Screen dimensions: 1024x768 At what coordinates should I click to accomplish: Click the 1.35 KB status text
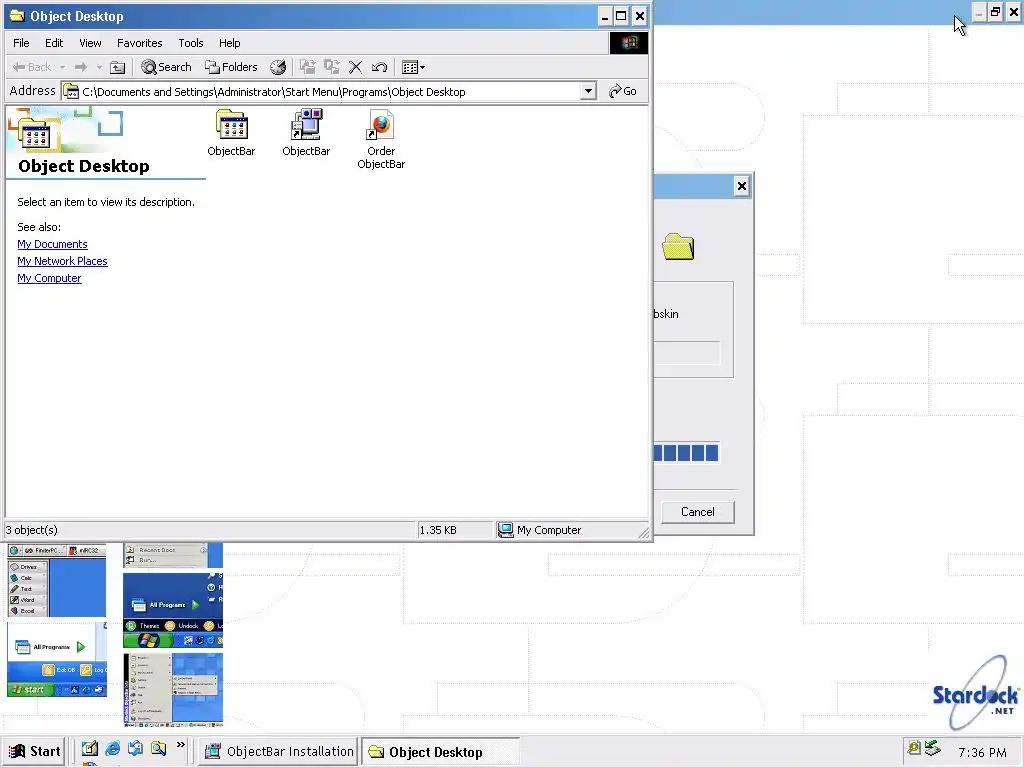click(438, 530)
